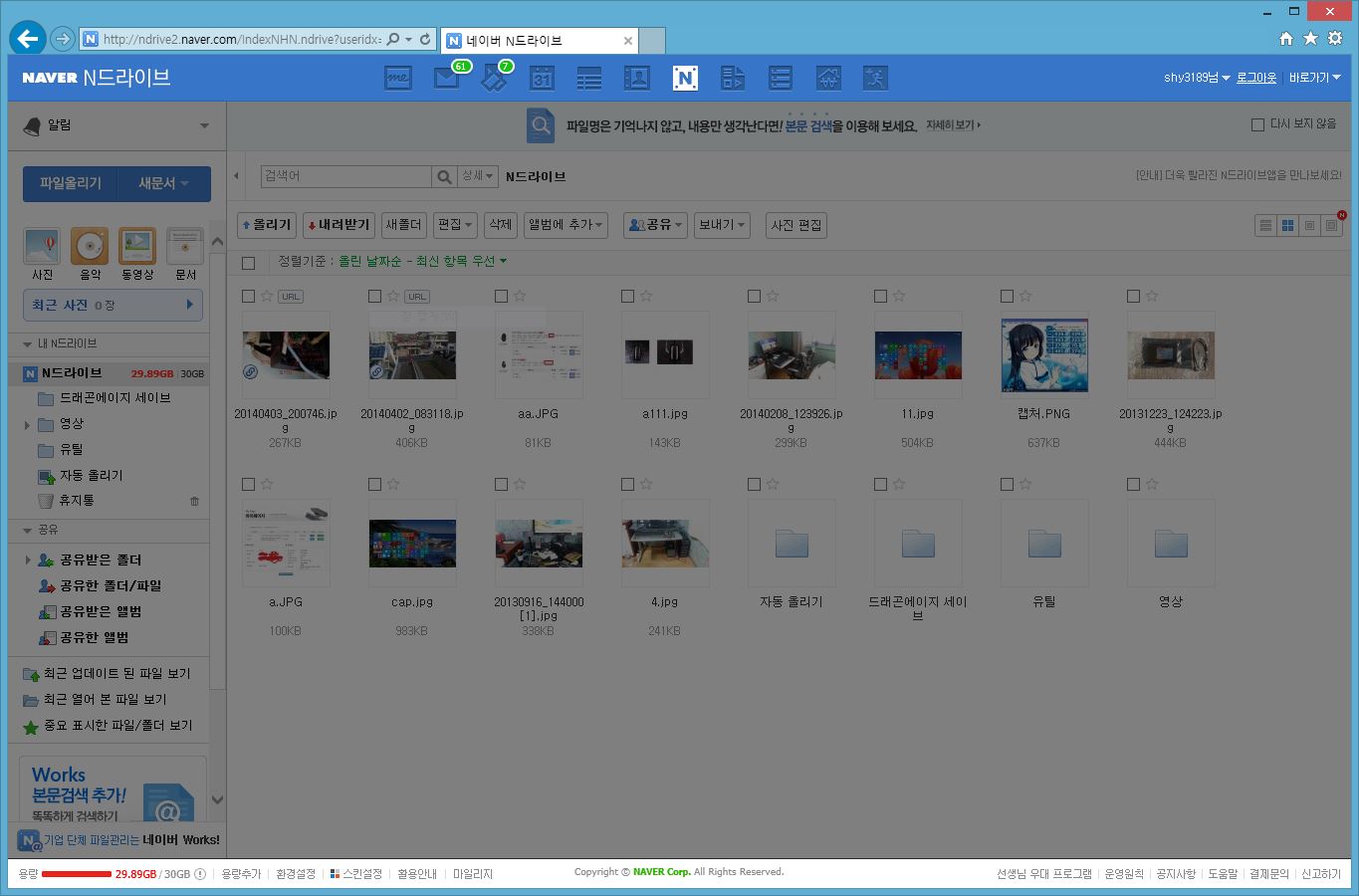Switch to list view icon

pyautogui.click(x=1265, y=226)
